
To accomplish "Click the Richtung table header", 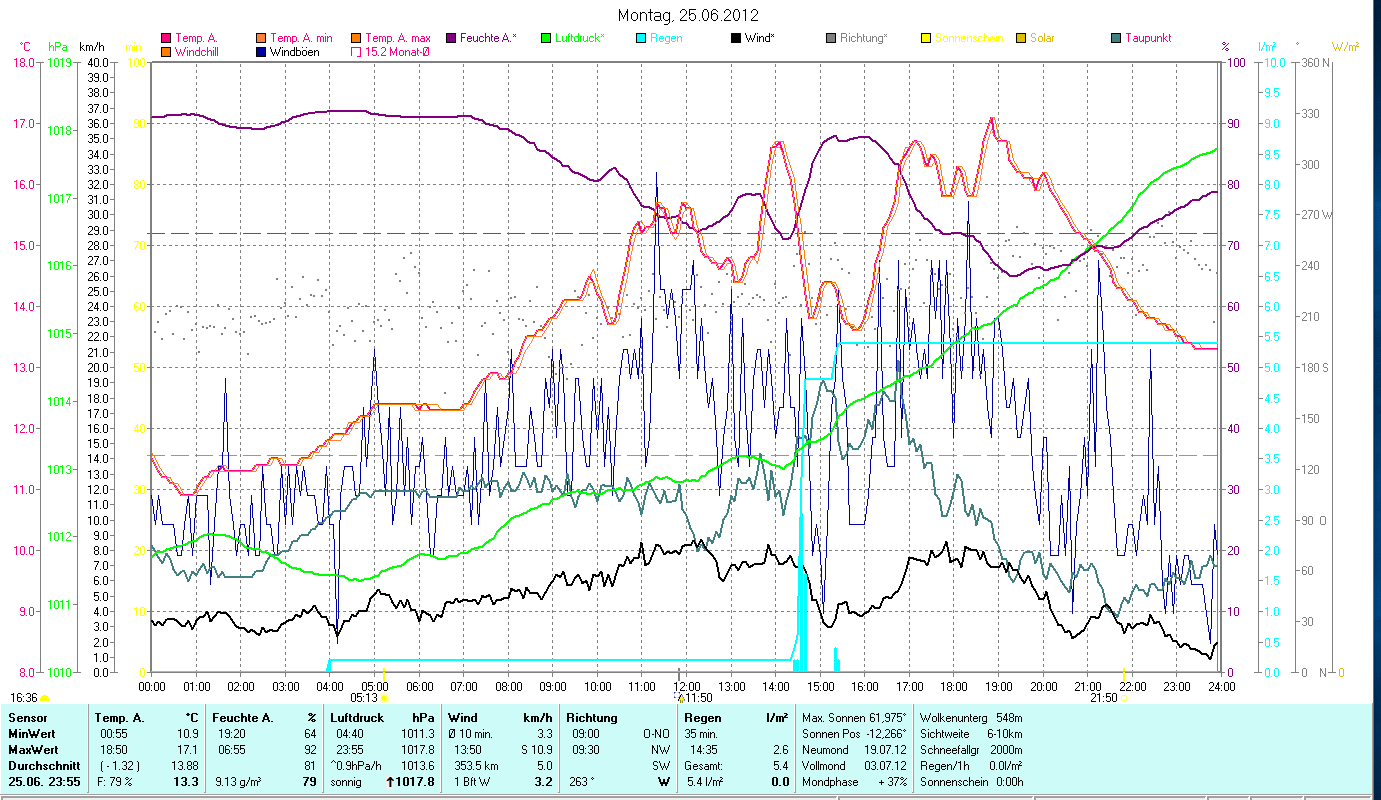I will (x=592, y=718).
